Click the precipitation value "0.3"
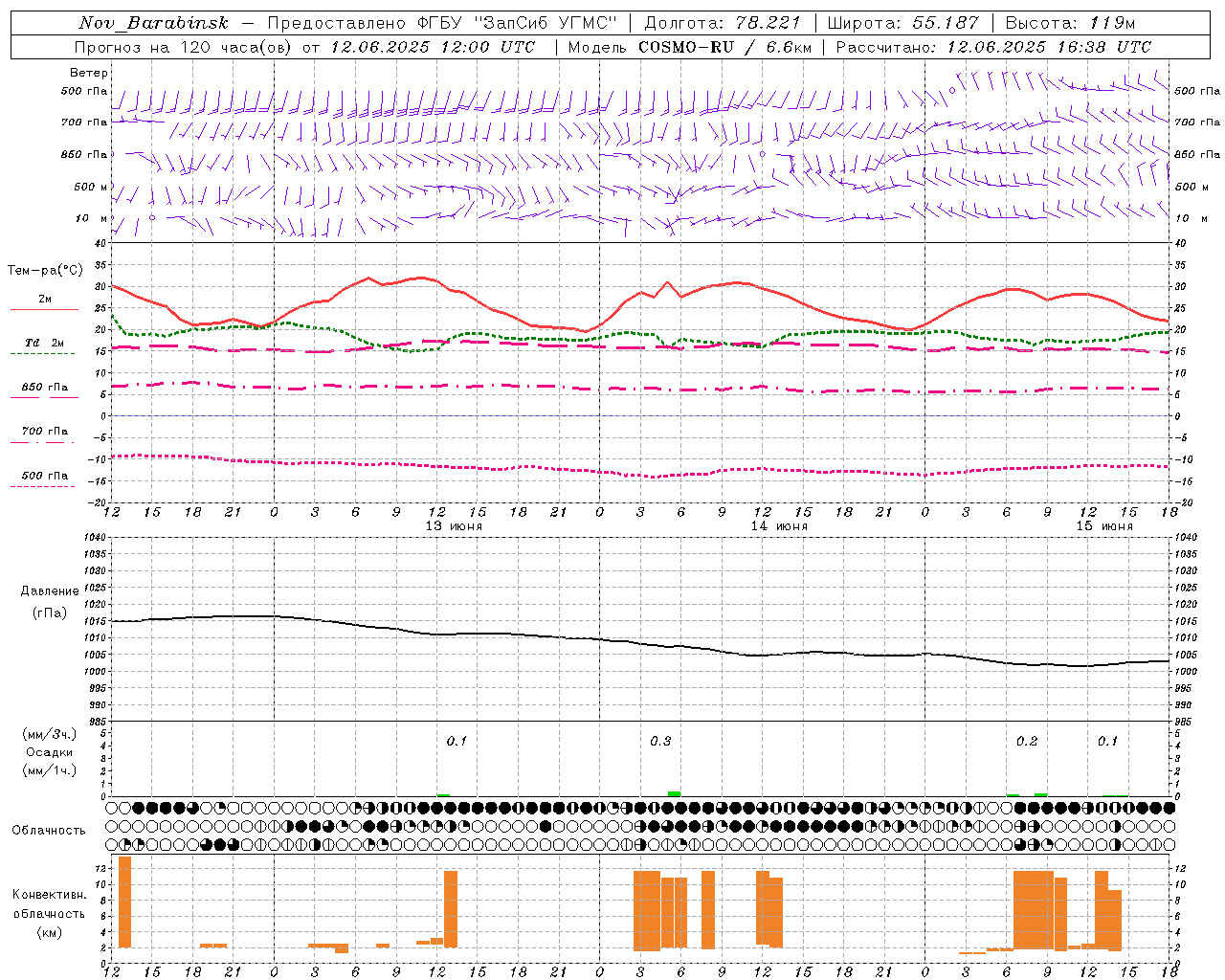Viewport: 1225px width, 980px height. point(660,742)
